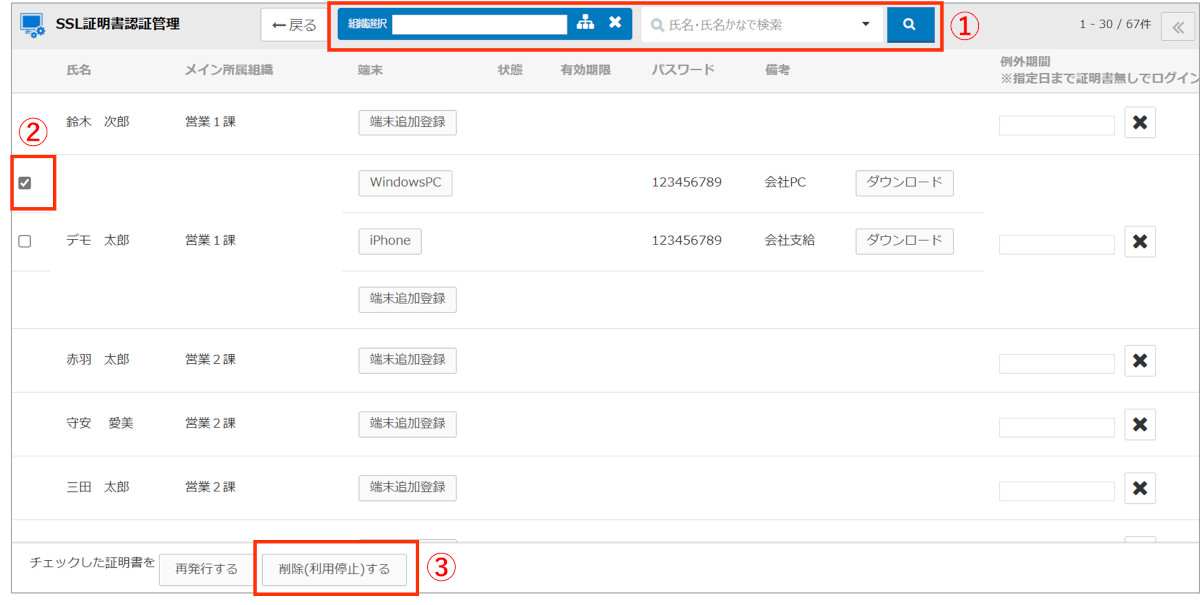Open the iPhone device entry

(390, 241)
